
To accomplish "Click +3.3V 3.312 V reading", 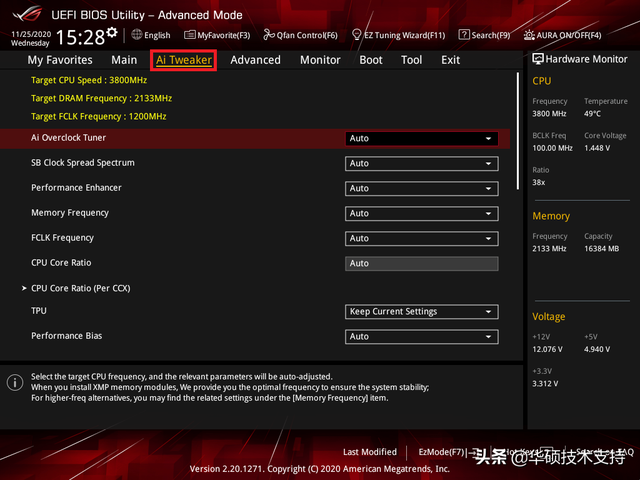I will click(x=545, y=384).
